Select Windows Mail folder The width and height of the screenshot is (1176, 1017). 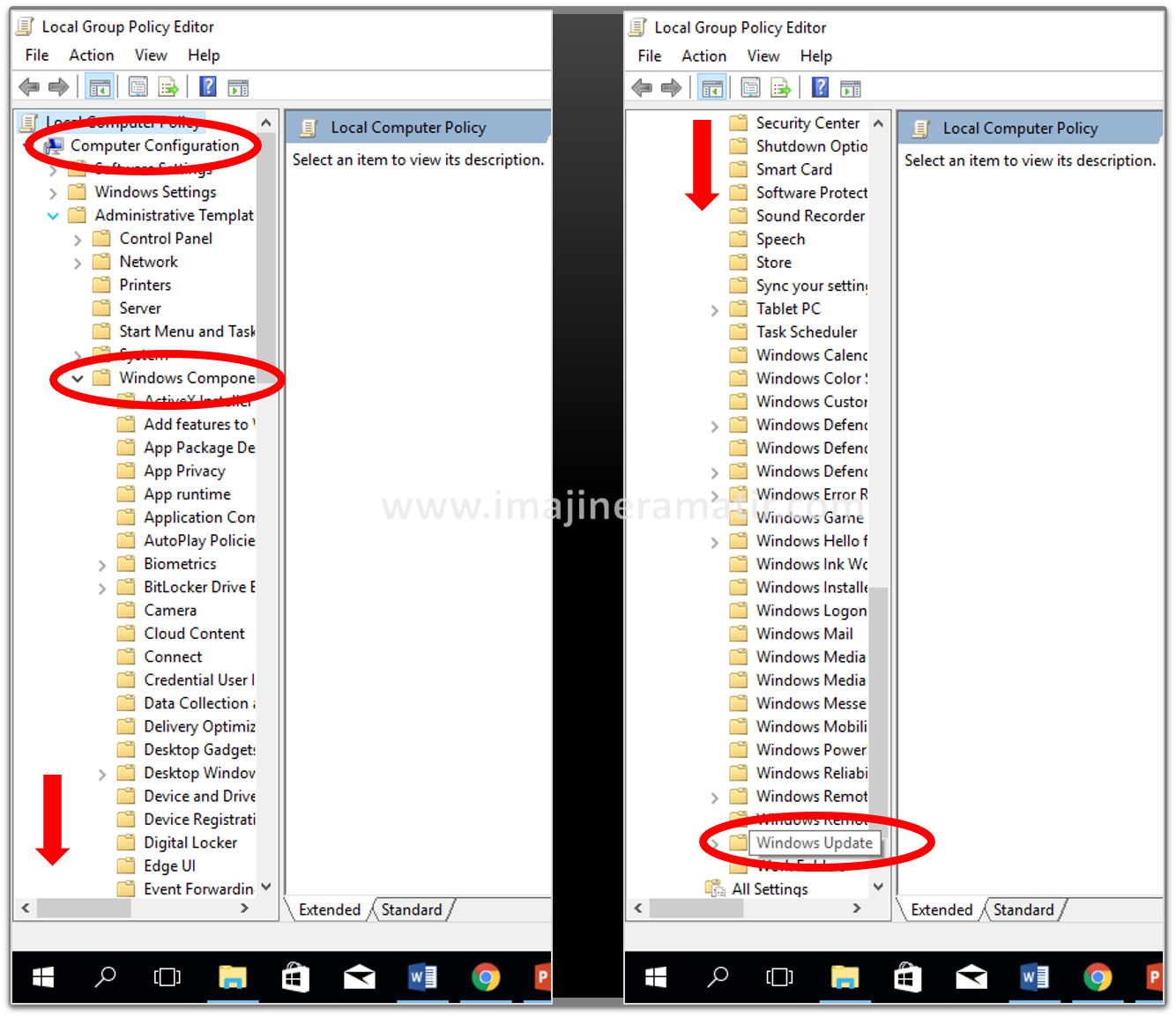pos(804,634)
